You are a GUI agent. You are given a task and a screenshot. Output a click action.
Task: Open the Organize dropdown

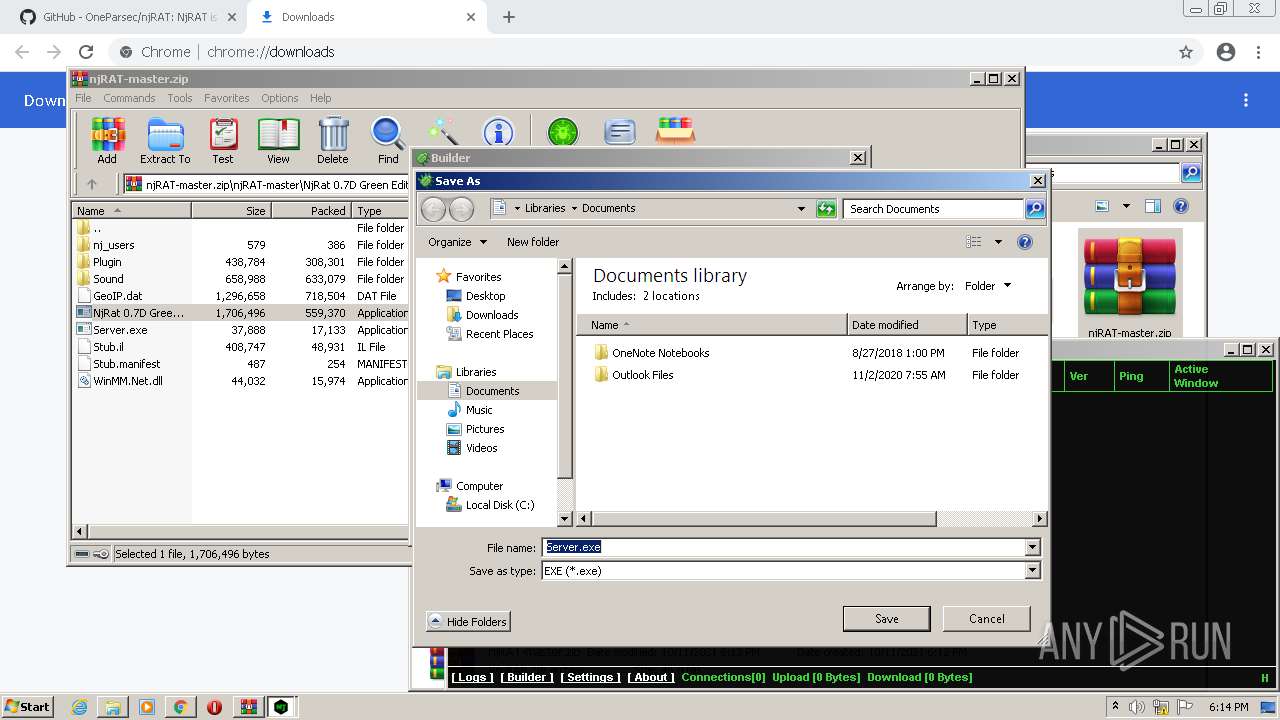coord(457,242)
